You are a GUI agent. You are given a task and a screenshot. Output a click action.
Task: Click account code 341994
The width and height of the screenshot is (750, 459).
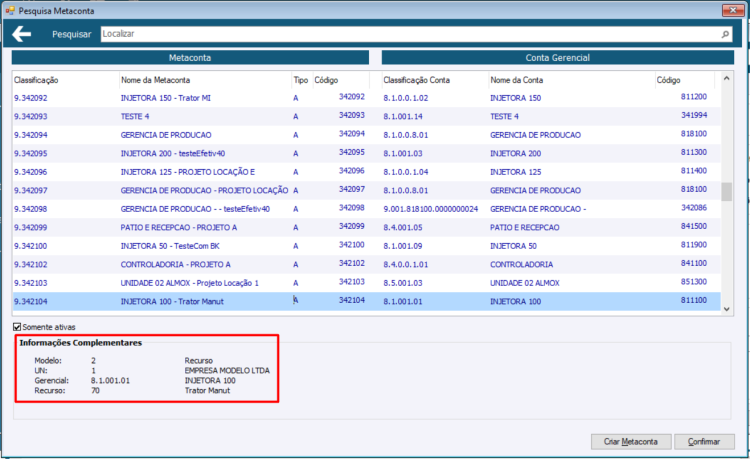tap(694, 115)
